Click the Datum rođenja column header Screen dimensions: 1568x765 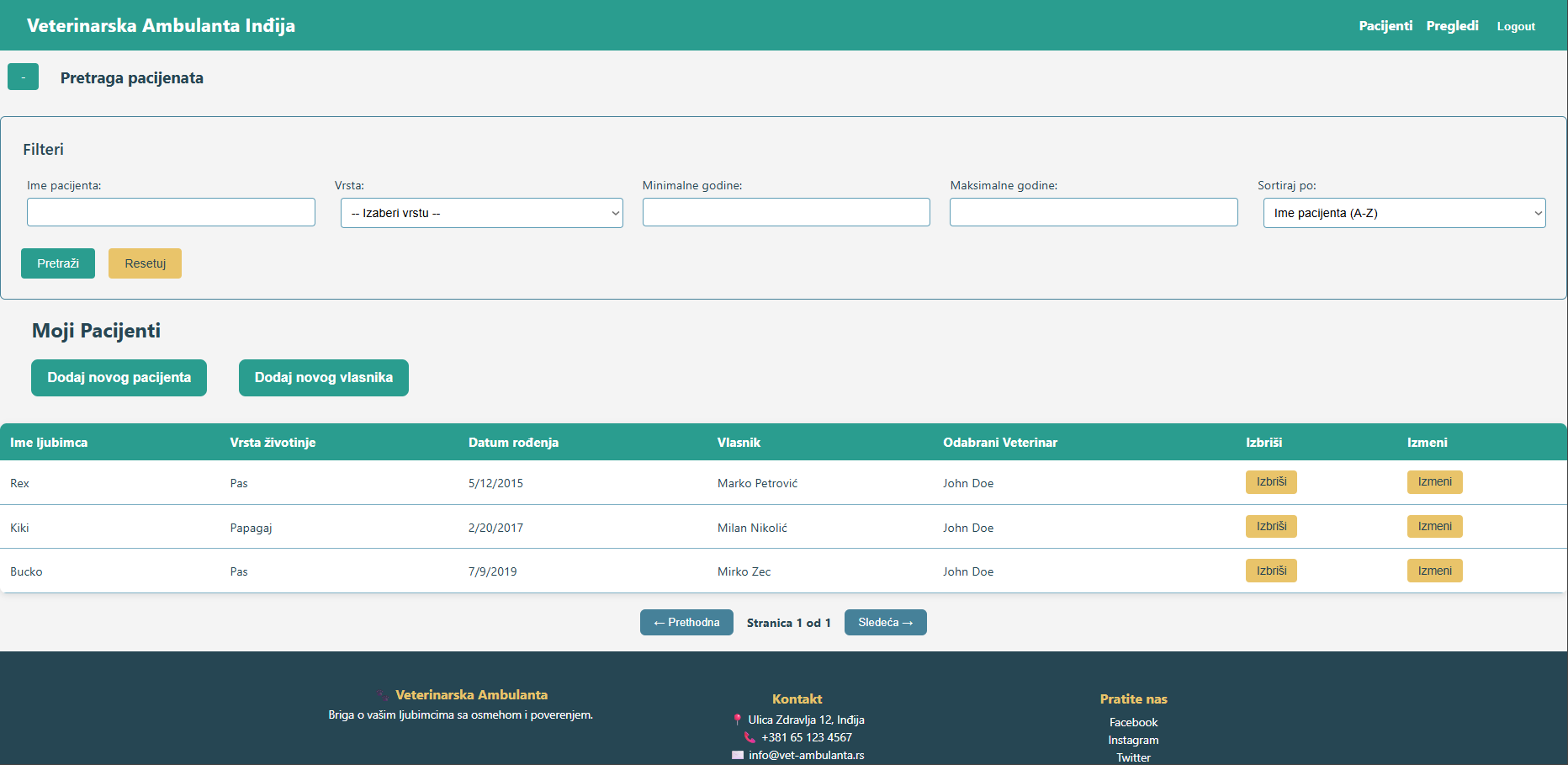pyautogui.click(x=513, y=443)
